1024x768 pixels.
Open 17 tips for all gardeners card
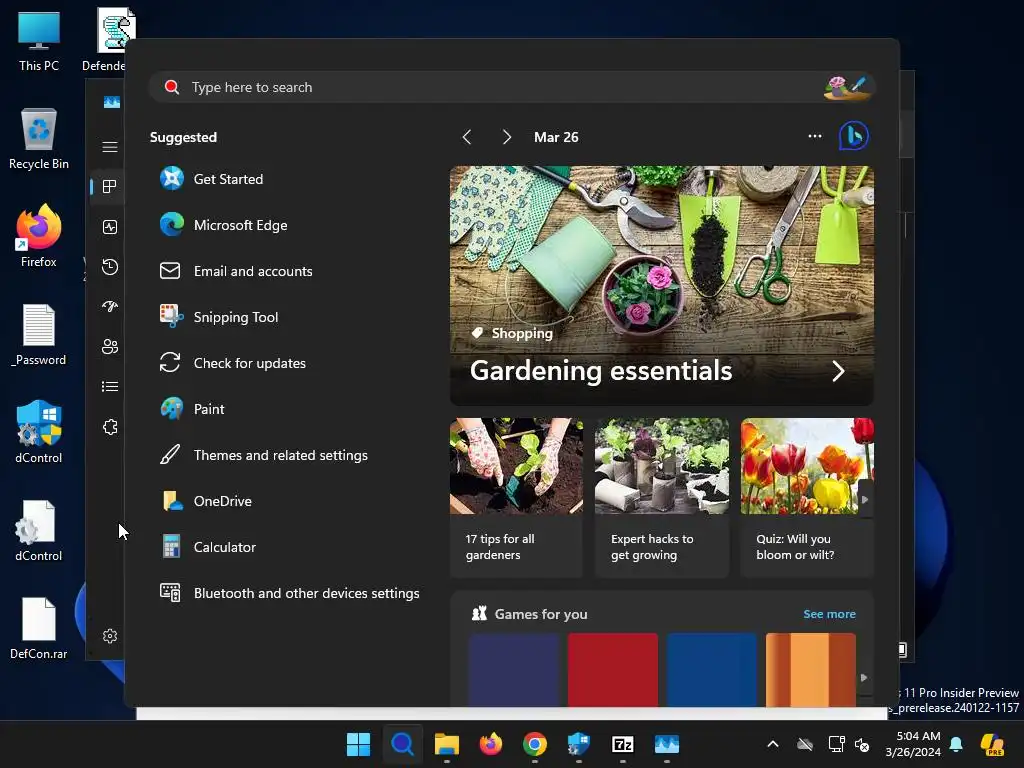pos(516,498)
